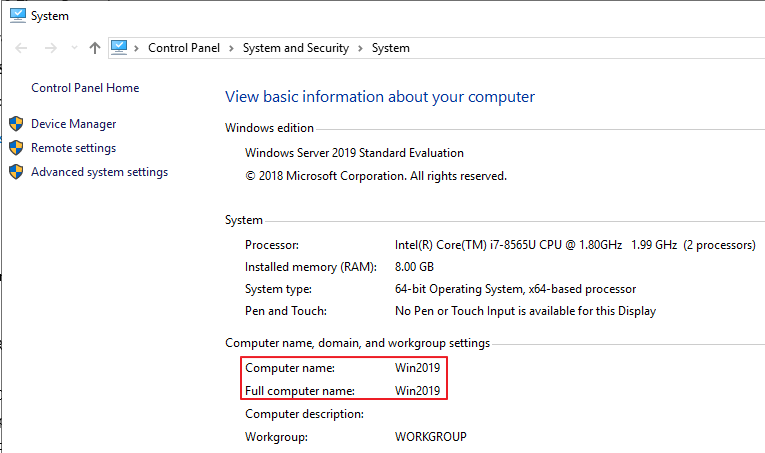Click the System type: label
765x453 pixels.
tap(278, 289)
